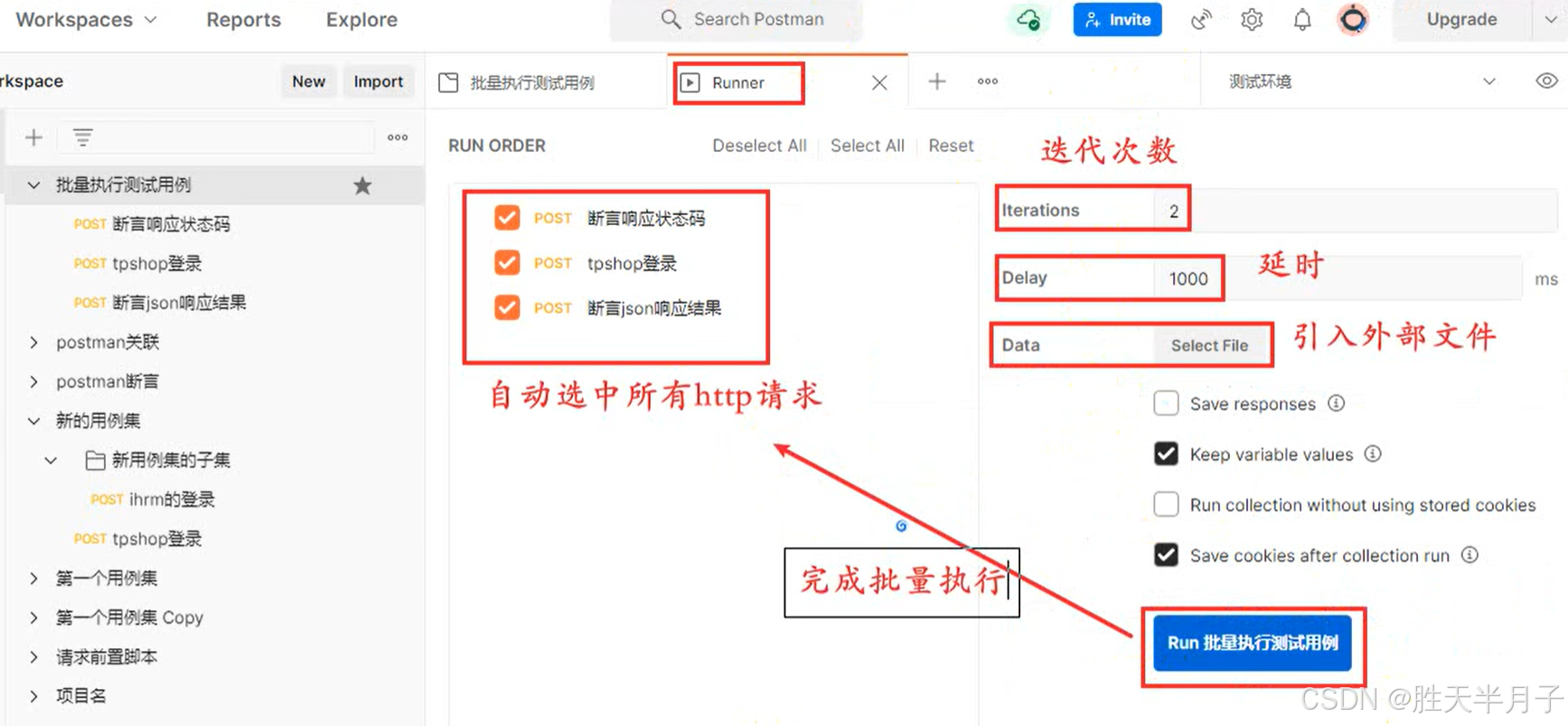Toggle Keep variable values checkbox
This screenshot has width=1568, height=726.
click(1166, 454)
